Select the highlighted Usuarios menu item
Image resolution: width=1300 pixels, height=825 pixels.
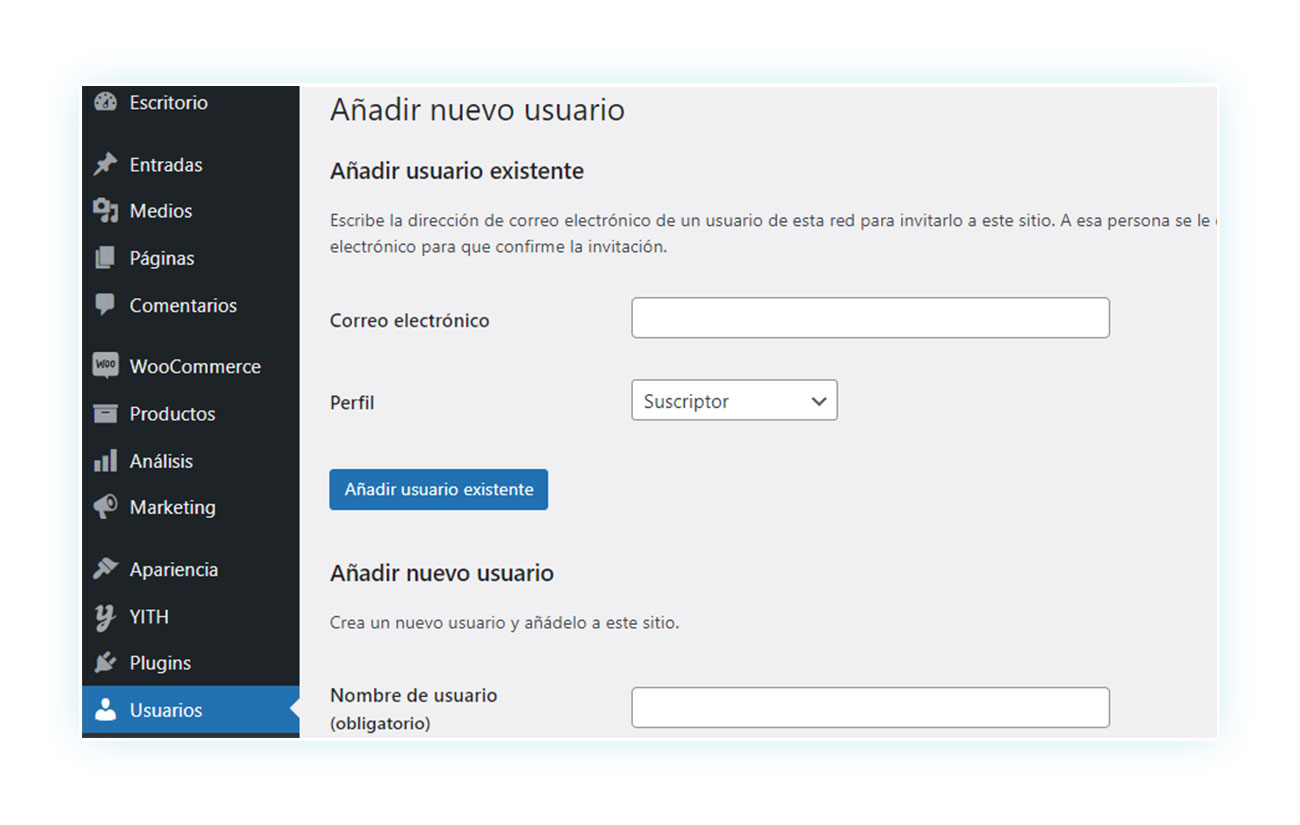coord(190,710)
